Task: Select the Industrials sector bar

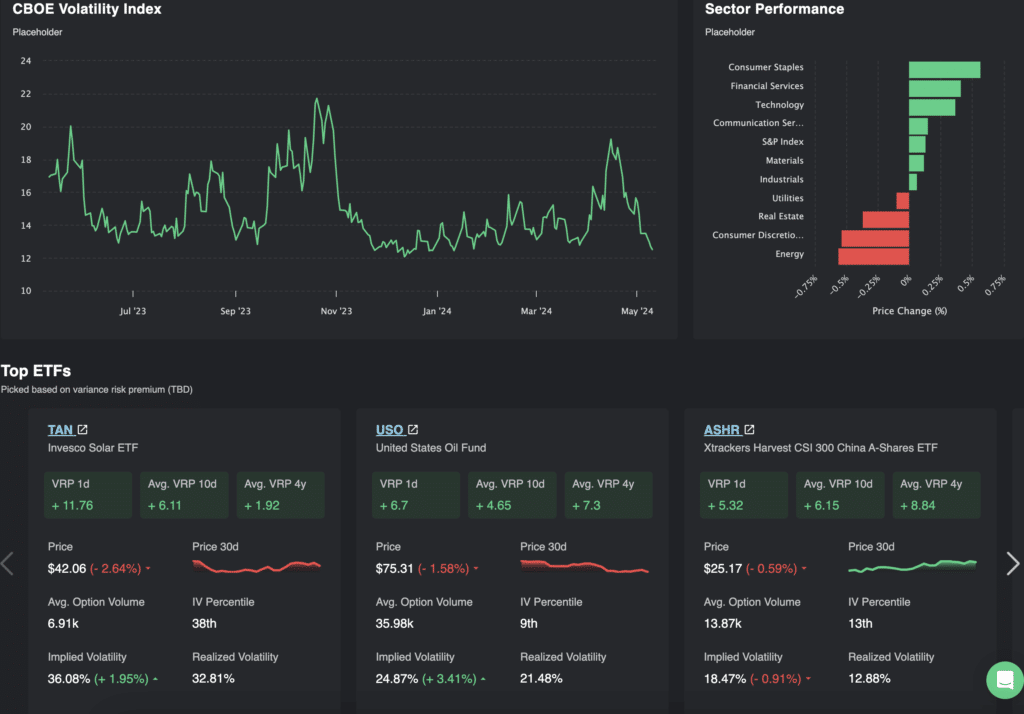Action: [913, 182]
